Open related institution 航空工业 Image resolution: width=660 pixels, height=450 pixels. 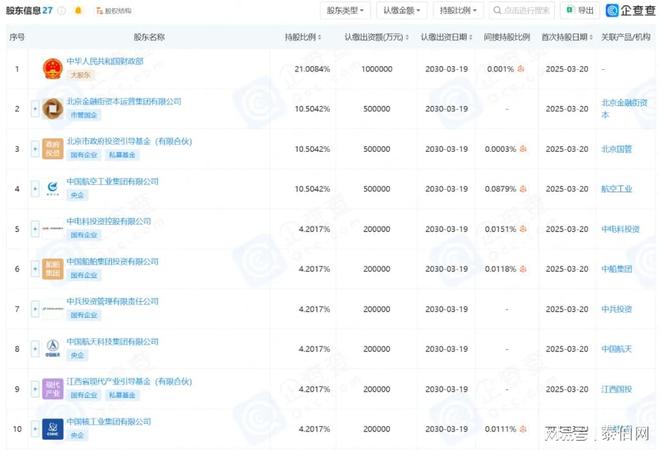pos(617,189)
